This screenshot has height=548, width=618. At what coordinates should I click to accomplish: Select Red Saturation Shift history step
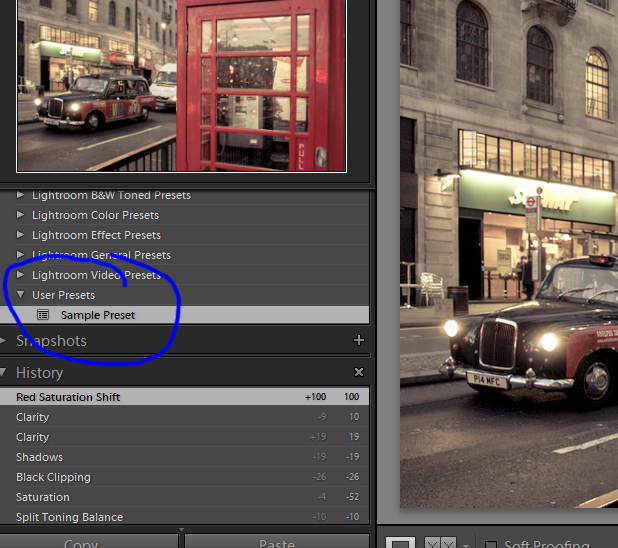point(68,397)
